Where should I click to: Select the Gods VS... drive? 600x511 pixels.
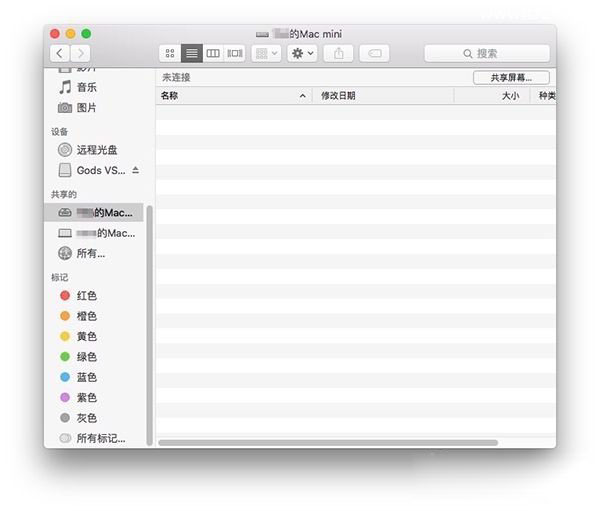[92, 170]
